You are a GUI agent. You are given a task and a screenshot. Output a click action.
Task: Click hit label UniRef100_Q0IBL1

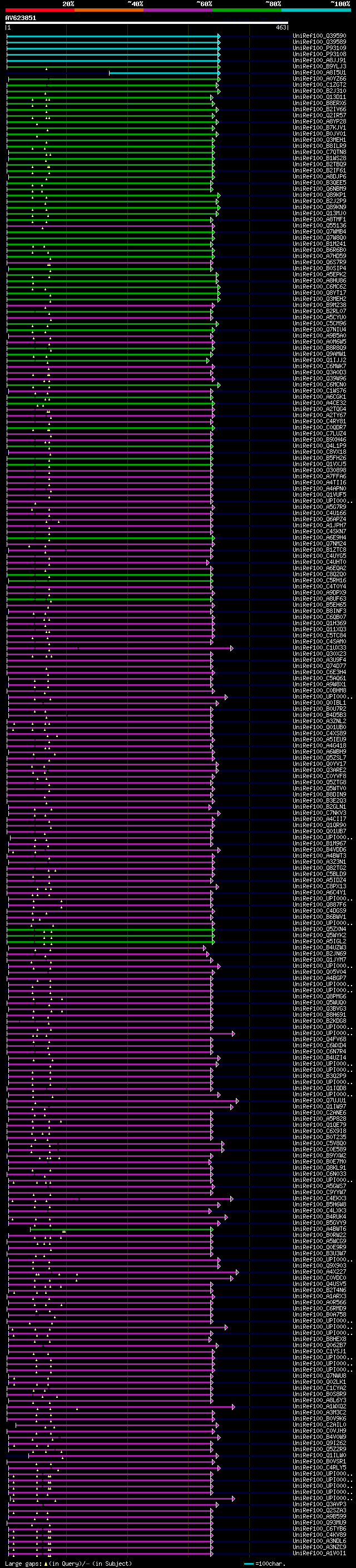coord(319,703)
